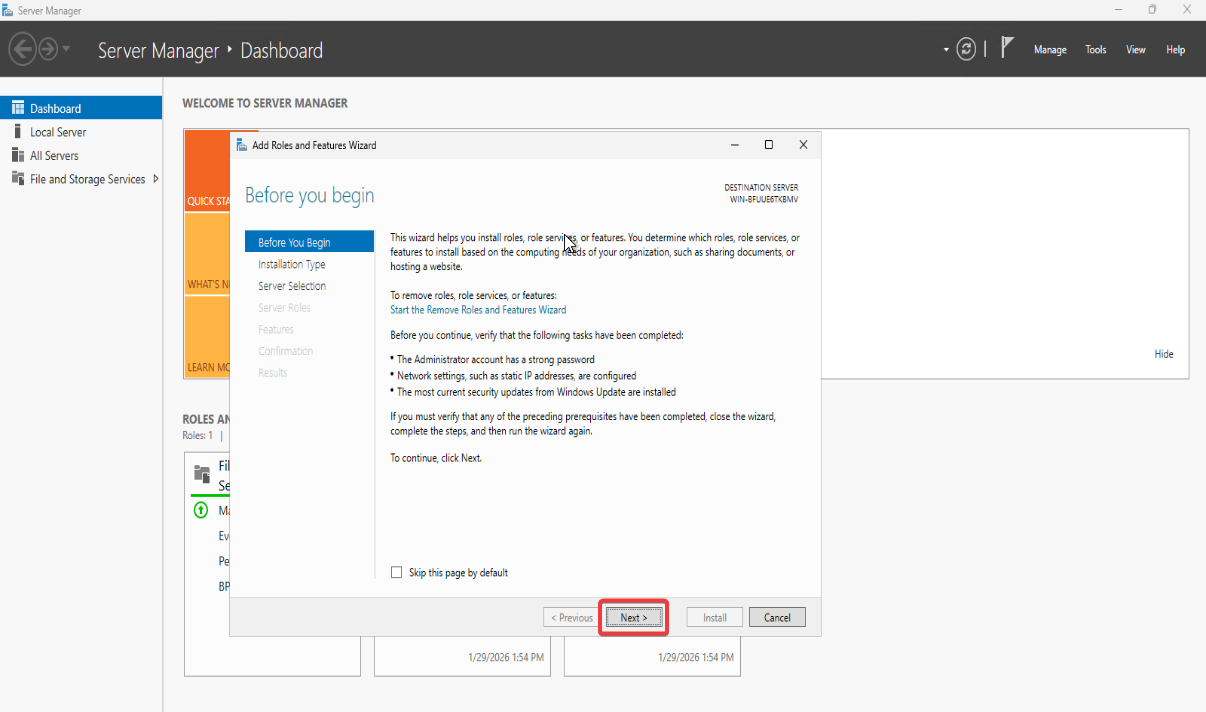Open Local Server from sidebar icon
This screenshot has width=1206, height=712.
(x=17, y=132)
